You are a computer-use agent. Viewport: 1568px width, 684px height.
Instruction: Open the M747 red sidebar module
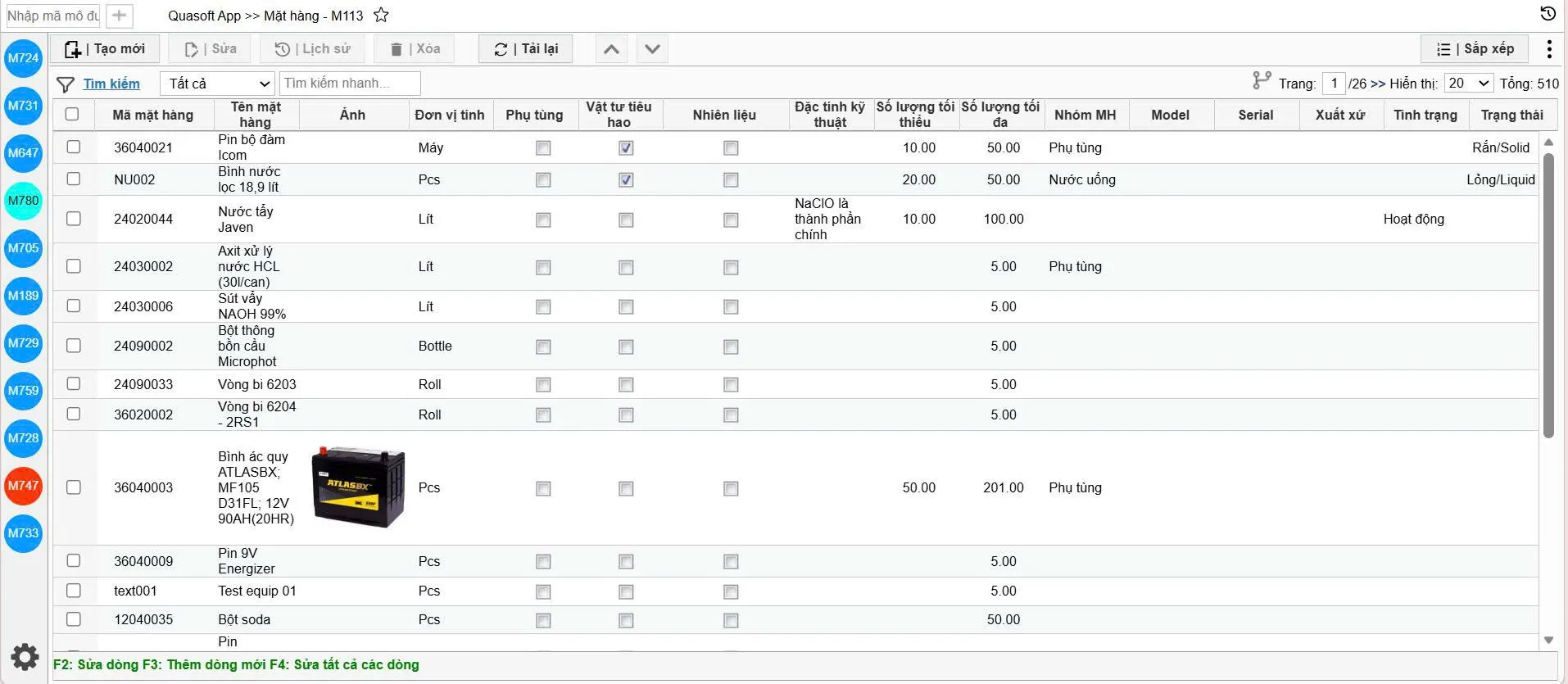coord(24,486)
